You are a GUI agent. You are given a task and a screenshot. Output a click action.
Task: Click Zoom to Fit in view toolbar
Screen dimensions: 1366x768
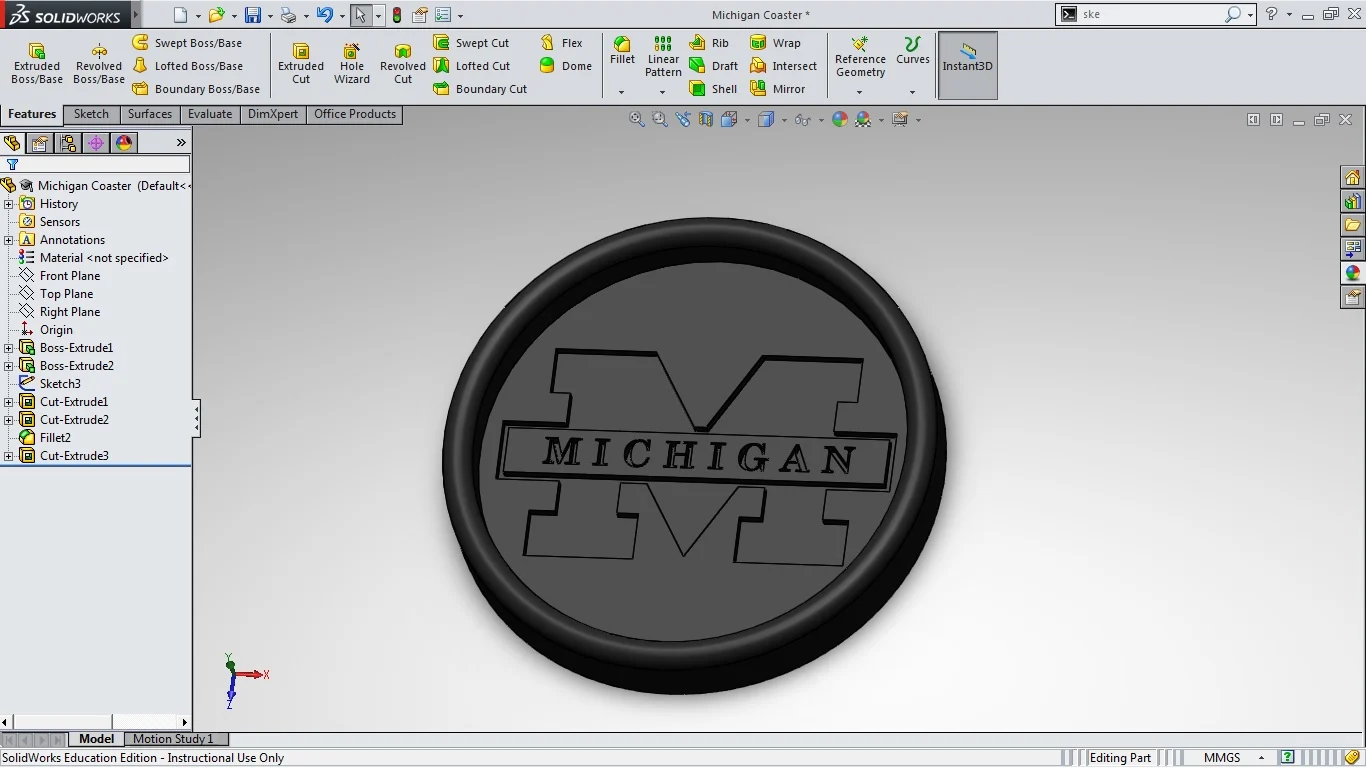coord(636,119)
